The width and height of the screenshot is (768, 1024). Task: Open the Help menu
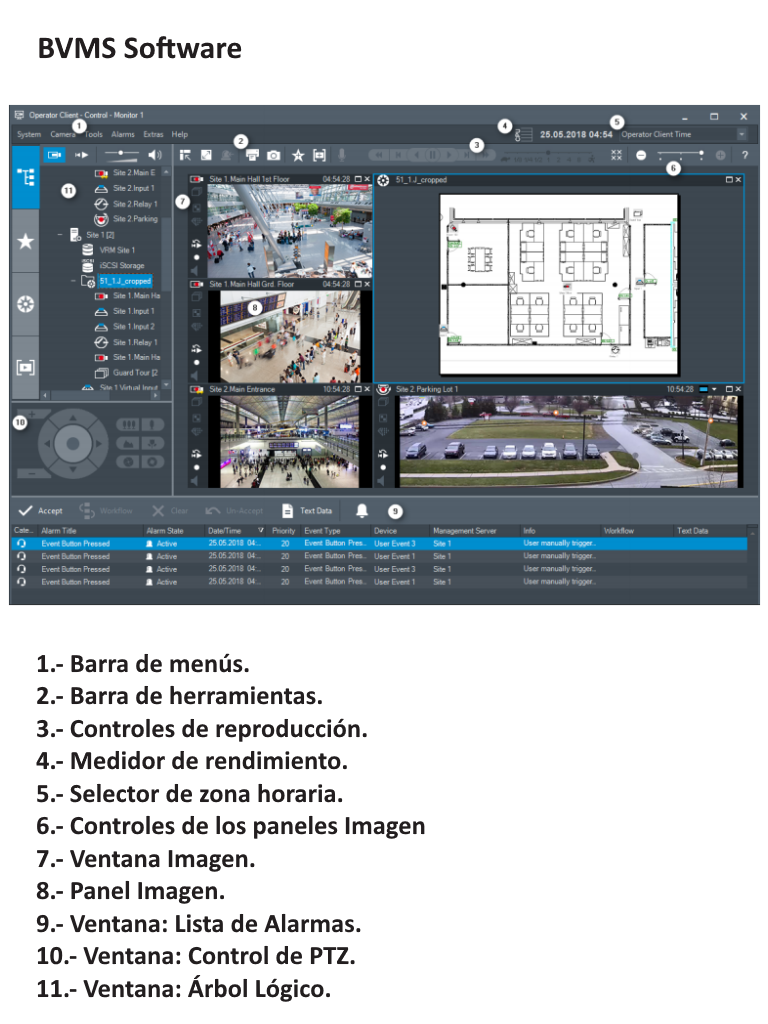(x=180, y=134)
